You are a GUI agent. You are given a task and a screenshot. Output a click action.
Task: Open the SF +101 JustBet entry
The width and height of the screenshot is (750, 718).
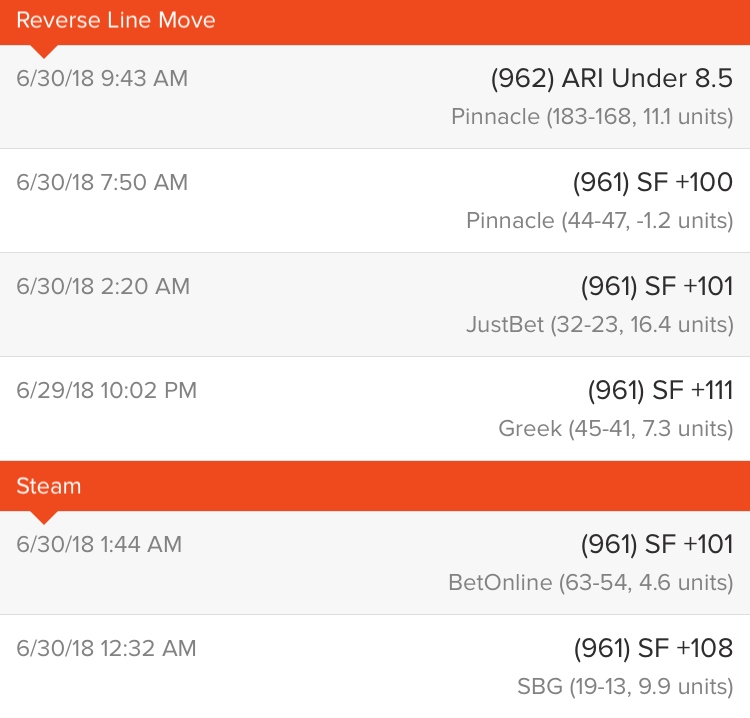(375, 305)
